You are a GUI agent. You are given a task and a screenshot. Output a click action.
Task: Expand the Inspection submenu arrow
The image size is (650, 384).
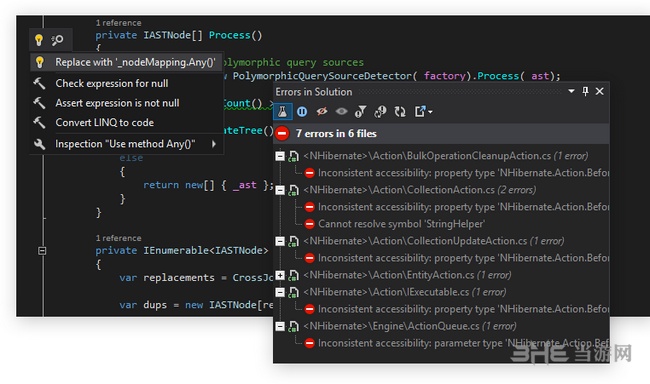pyautogui.click(x=214, y=144)
